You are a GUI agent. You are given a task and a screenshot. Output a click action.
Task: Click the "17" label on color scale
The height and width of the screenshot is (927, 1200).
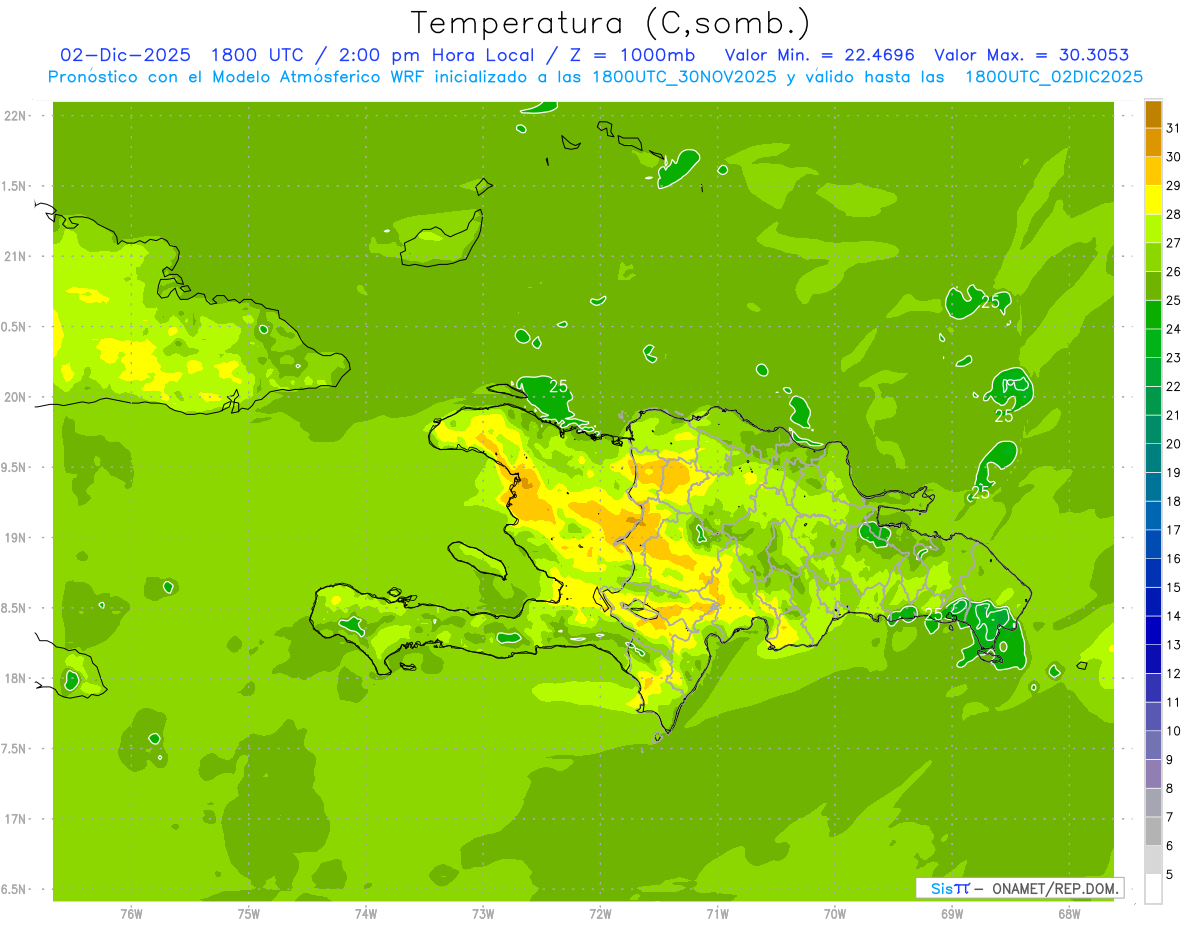tap(1173, 529)
